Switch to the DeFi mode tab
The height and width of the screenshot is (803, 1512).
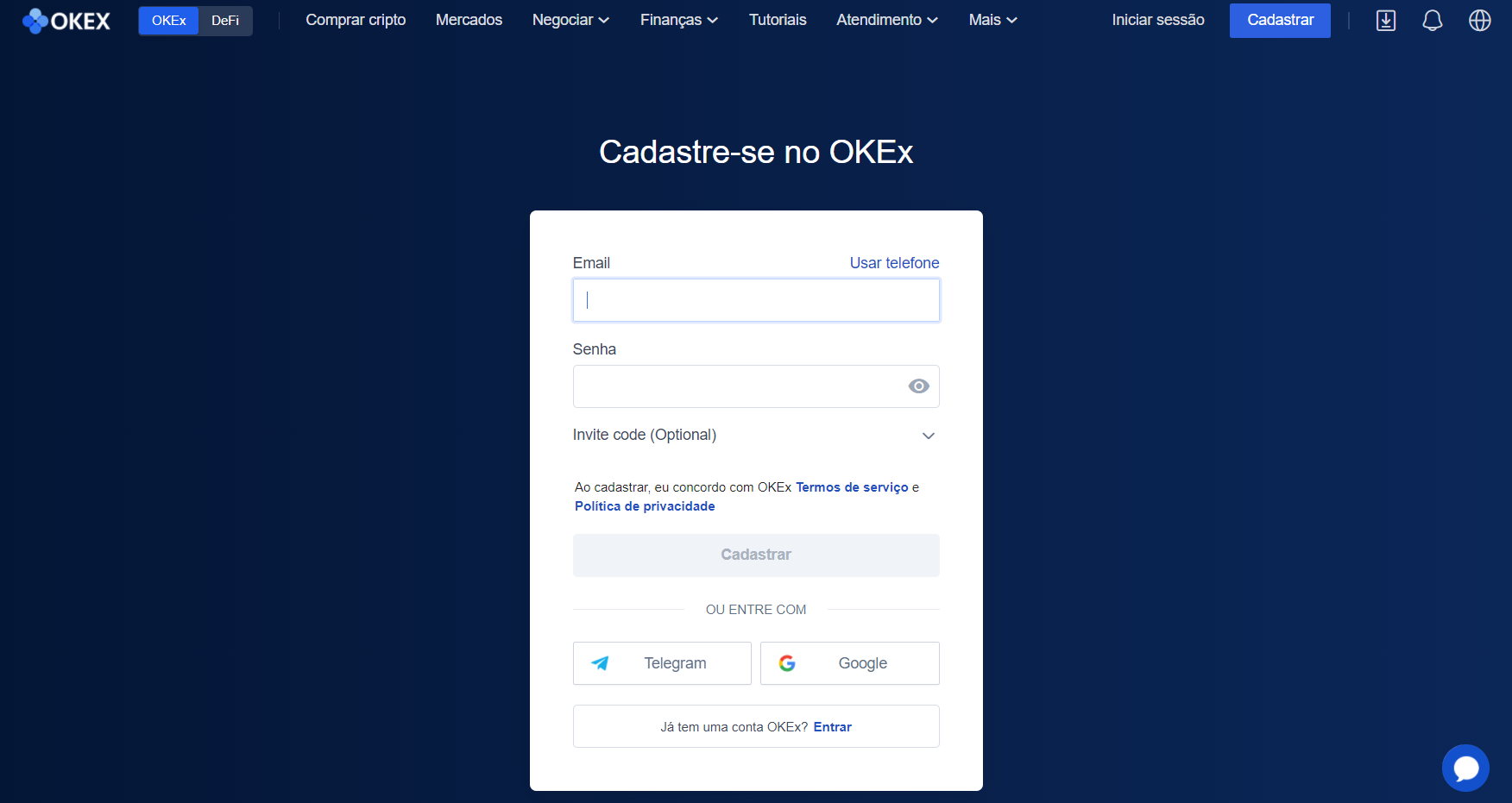point(225,21)
